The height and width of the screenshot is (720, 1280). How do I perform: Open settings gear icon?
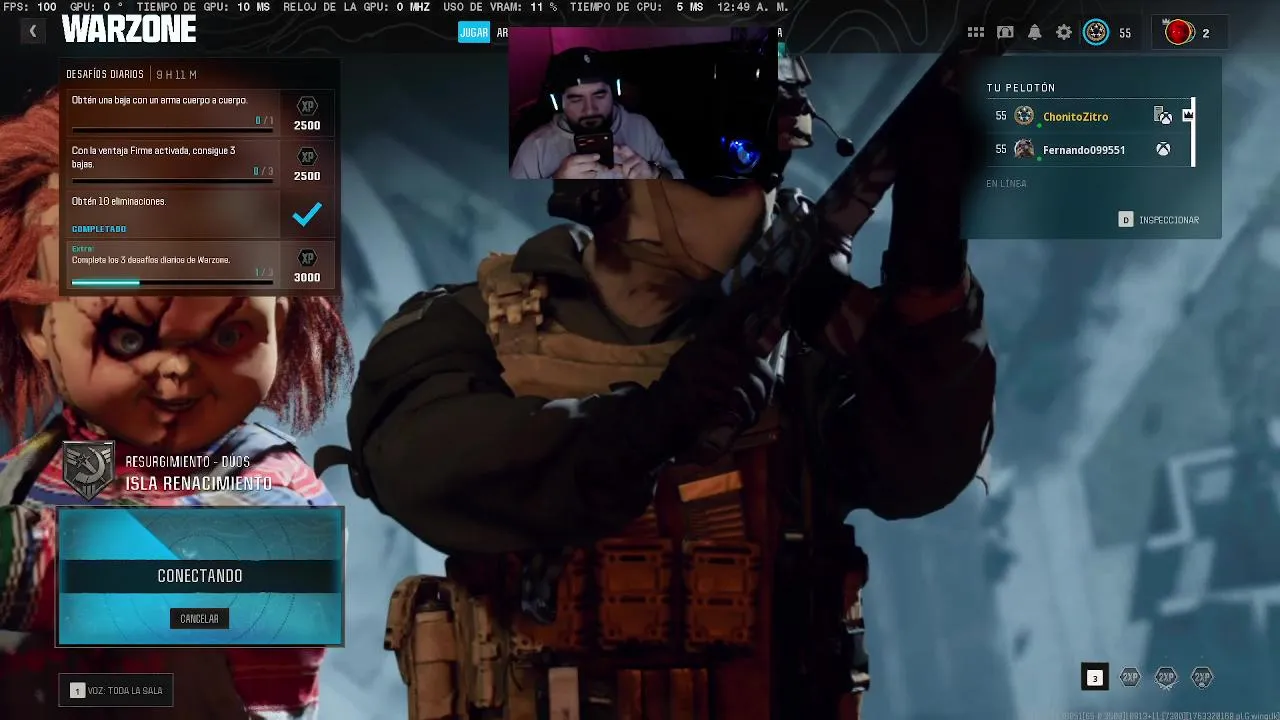point(1064,33)
